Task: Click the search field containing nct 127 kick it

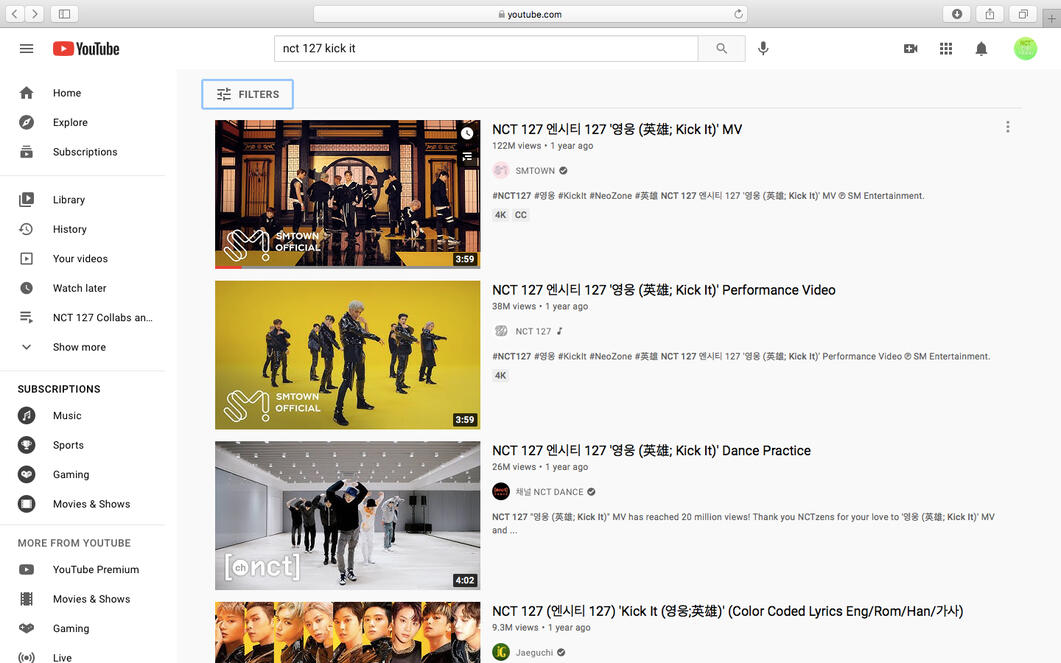Action: (485, 49)
